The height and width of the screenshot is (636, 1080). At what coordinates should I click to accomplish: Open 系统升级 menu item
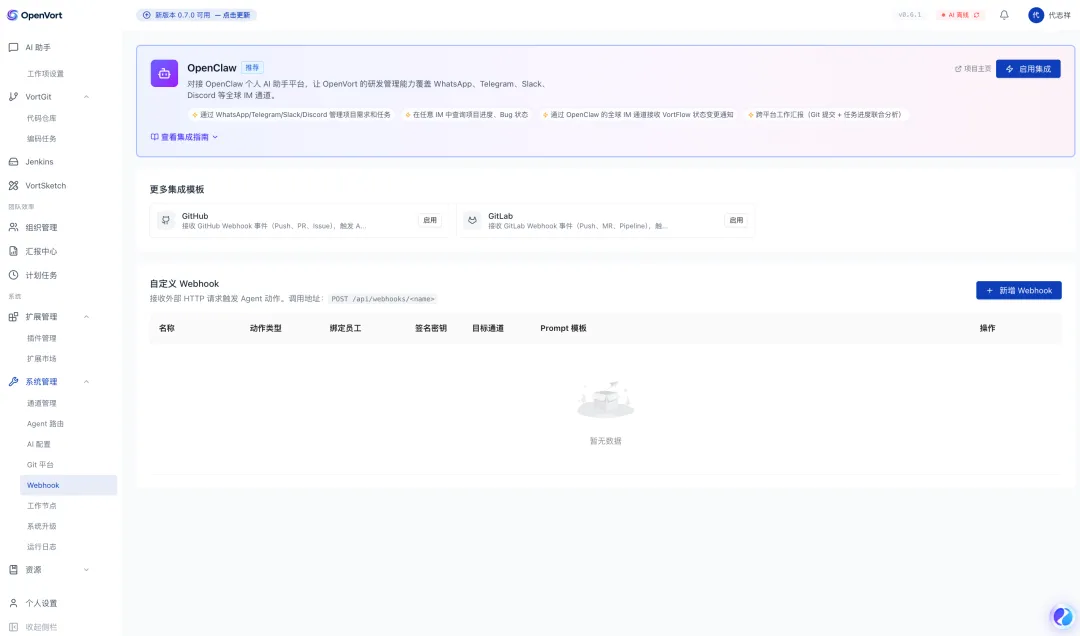pos(41,526)
